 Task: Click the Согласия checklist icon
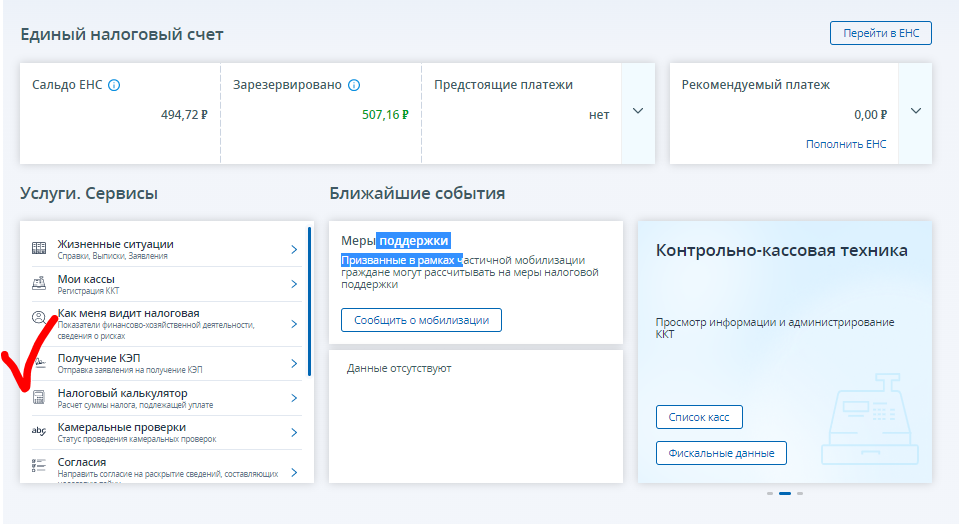coord(39,465)
